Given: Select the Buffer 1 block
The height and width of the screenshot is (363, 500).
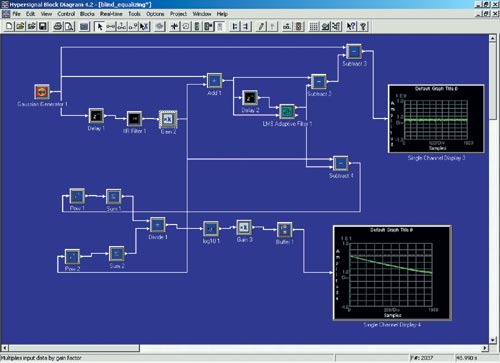Looking at the screenshot, I should pyautogui.click(x=285, y=230).
